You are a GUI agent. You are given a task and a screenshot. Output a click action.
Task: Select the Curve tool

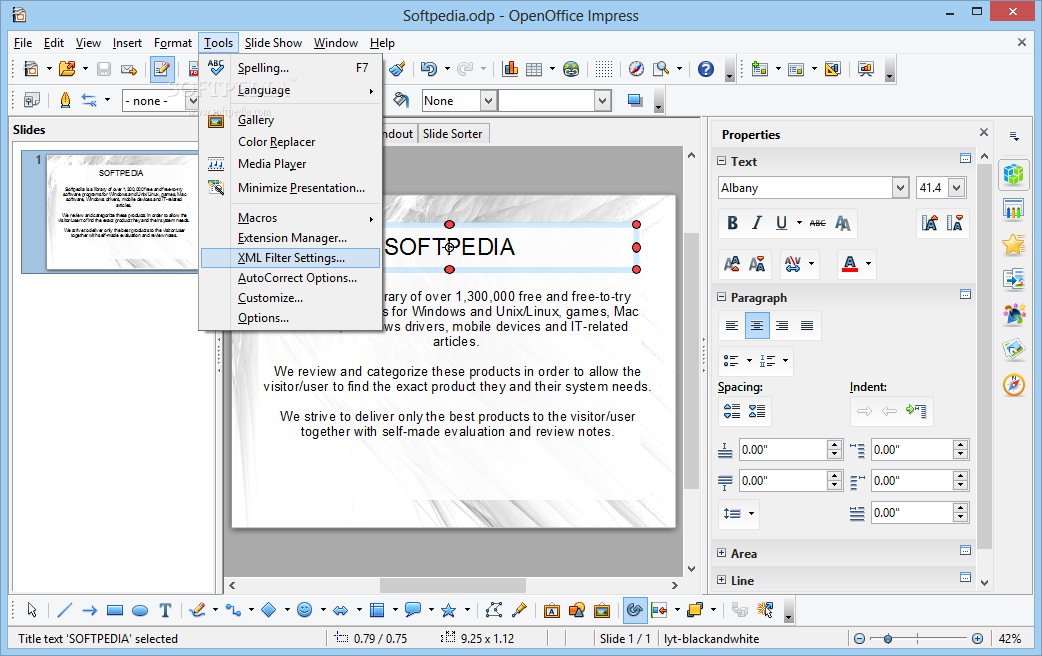pos(197,610)
